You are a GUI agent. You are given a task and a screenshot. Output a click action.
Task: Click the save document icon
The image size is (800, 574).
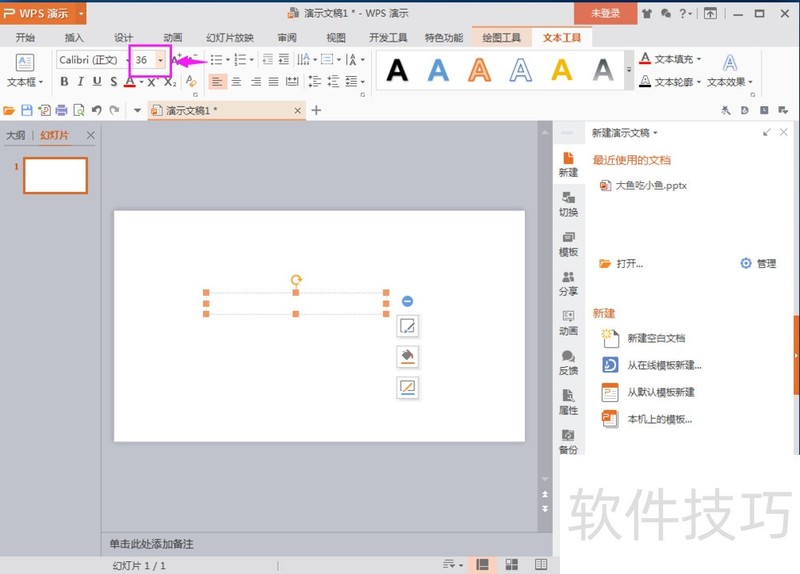(x=27, y=110)
